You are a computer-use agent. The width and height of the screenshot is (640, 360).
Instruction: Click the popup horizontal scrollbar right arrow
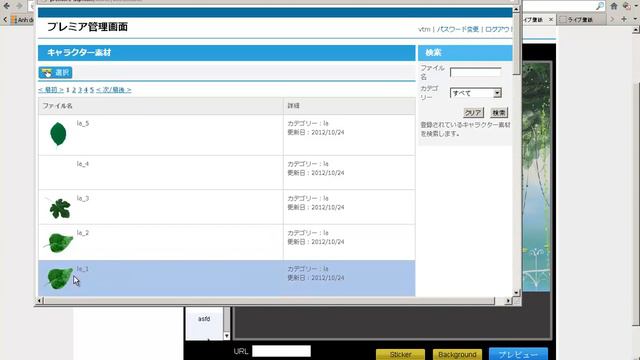pos(508,301)
